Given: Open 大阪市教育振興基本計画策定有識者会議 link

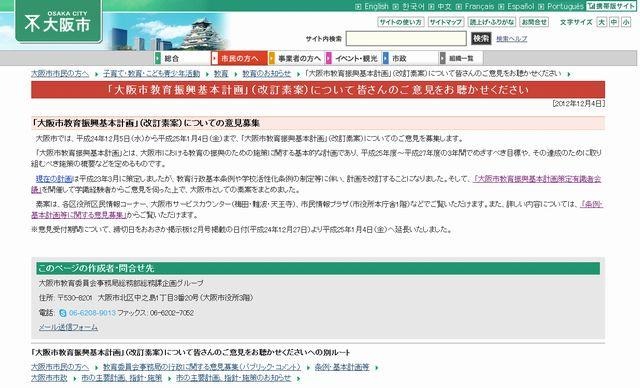Looking at the screenshot, I should coord(537,179).
